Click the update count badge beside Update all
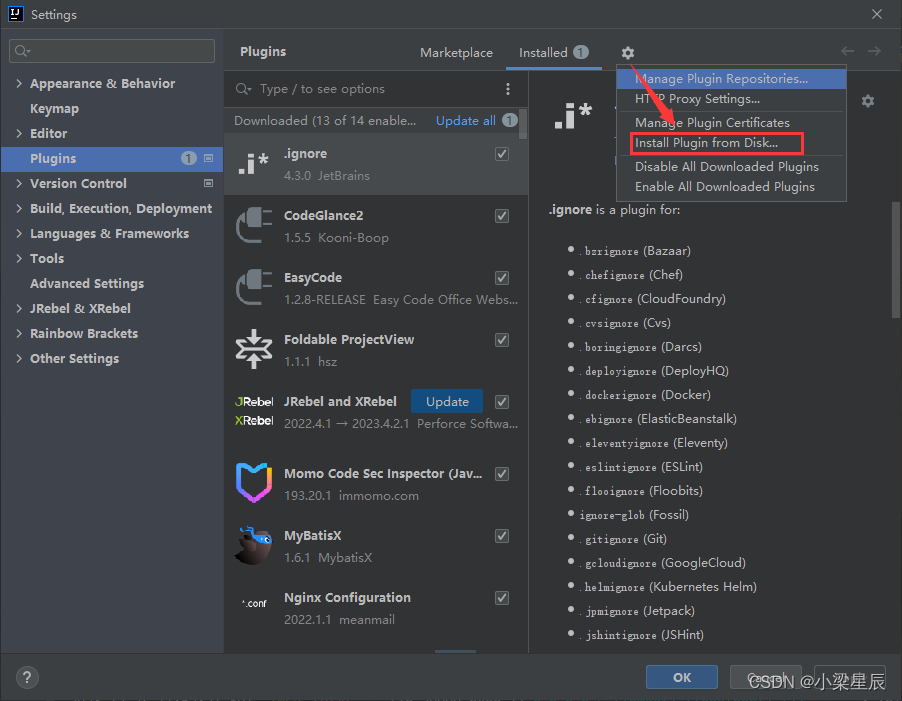Viewport: 902px width, 701px height. pyautogui.click(x=510, y=120)
